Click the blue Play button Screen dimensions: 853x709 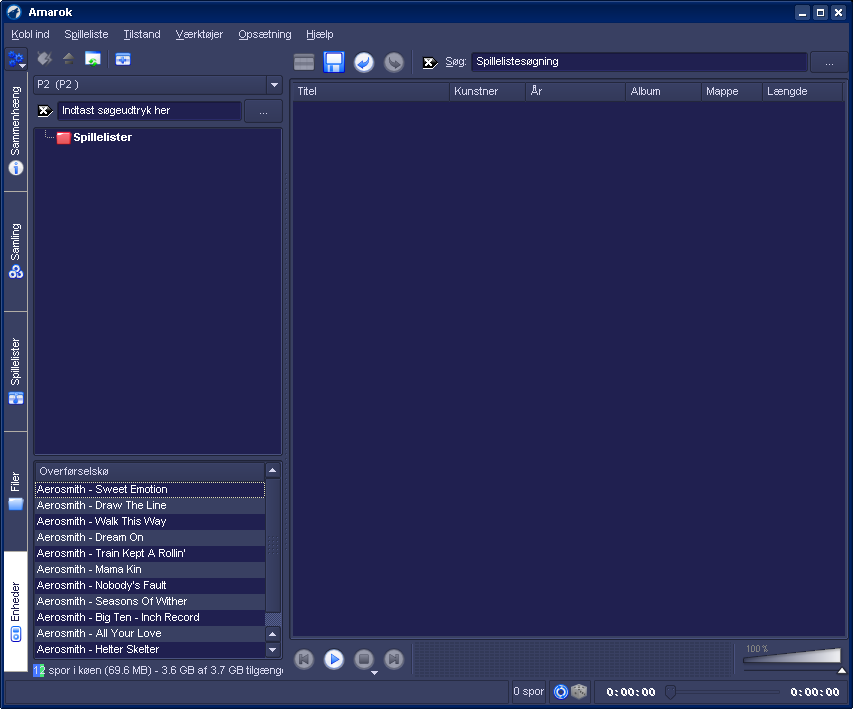334,659
